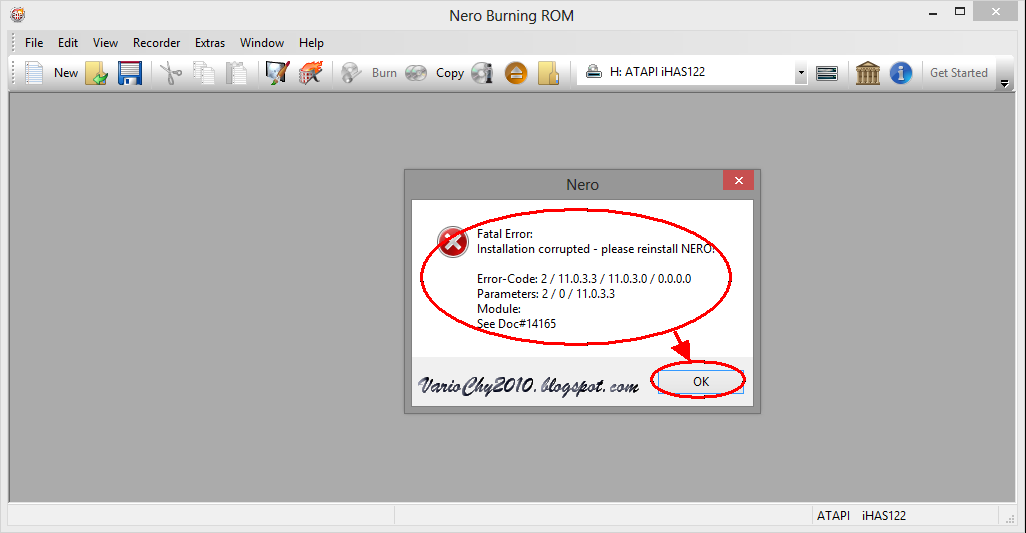The image size is (1026, 533).
Task: Click the menu bar drag handle
Action: [13, 43]
